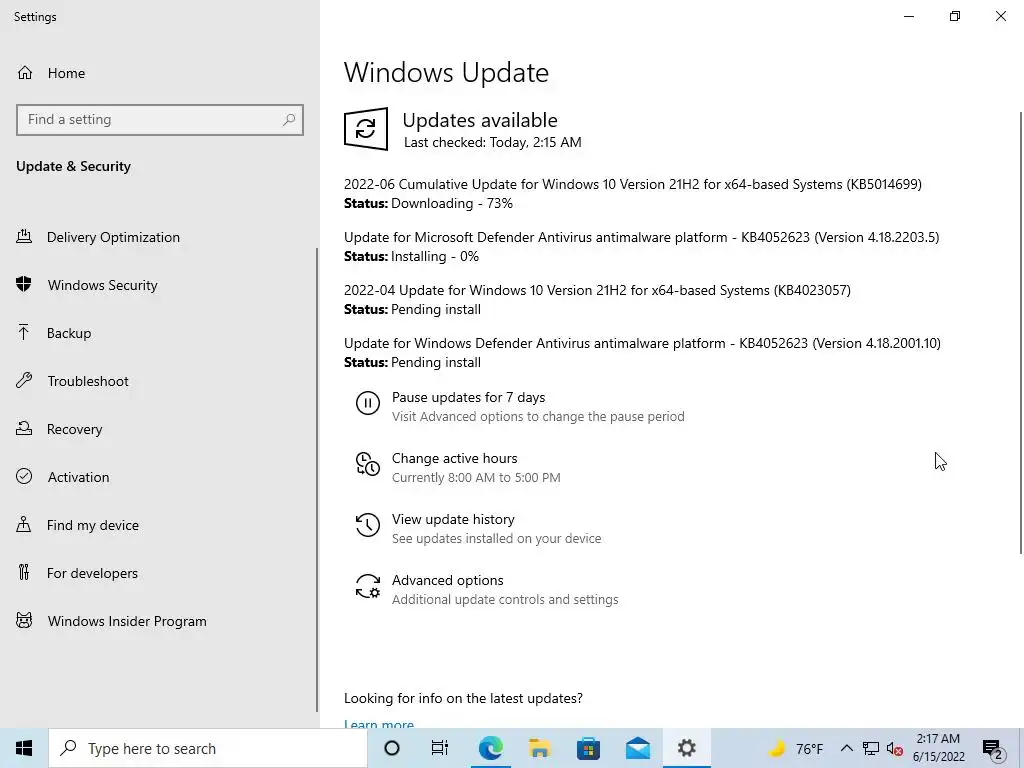Click the Update & Security heading
1024x768 pixels.
(x=73, y=166)
